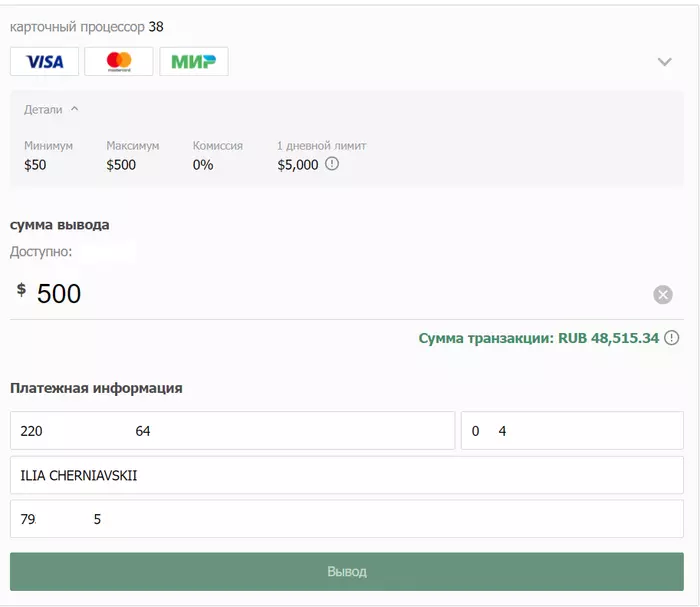Viewport: 700px width, 607px height.
Task: Click the Сумма транзакции RUB 48,515.34 text
Action: tap(538, 338)
